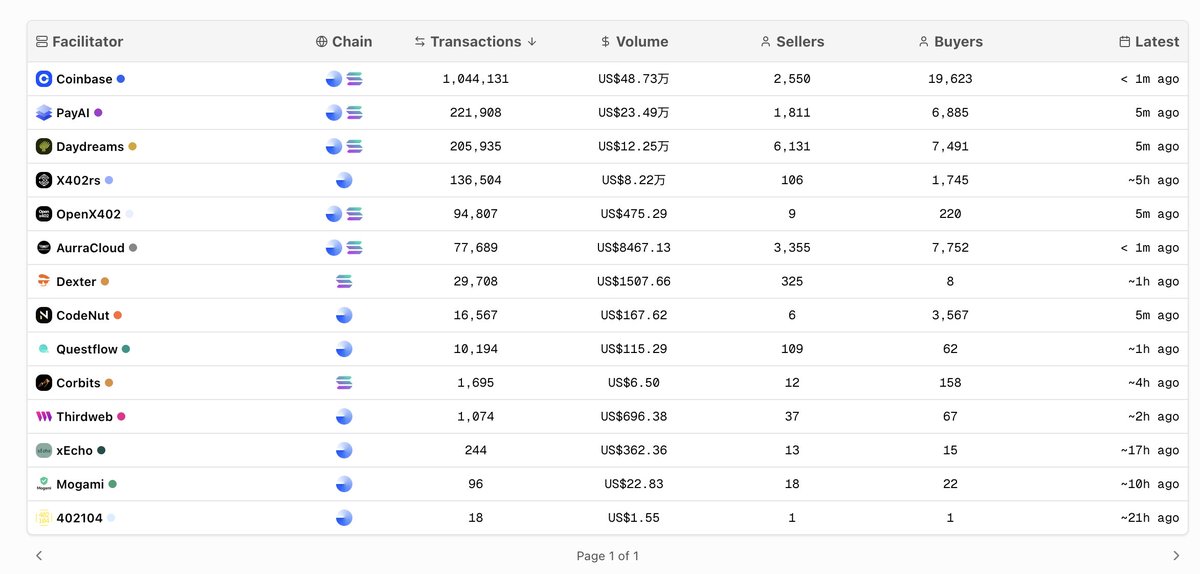This screenshot has width=1200, height=574.
Task: Click the purple color dot beside PayAI
Action: (x=98, y=113)
